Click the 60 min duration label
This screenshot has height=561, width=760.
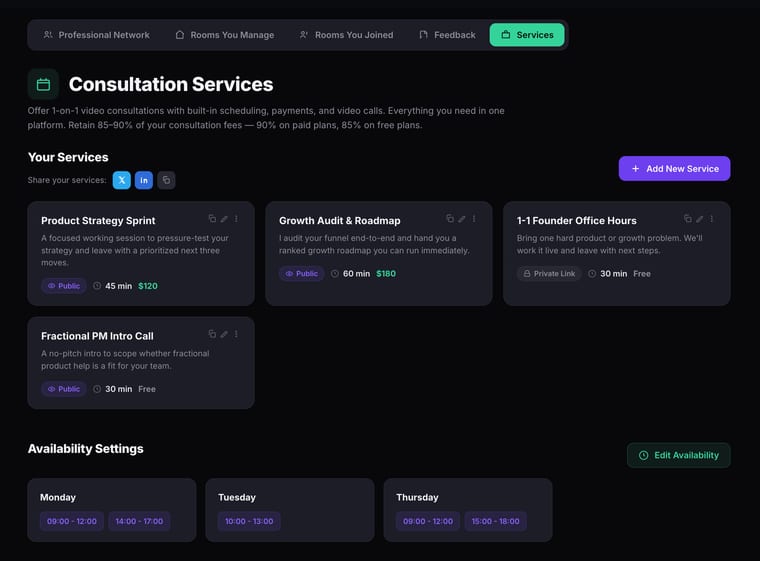pyautogui.click(x=356, y=274)
